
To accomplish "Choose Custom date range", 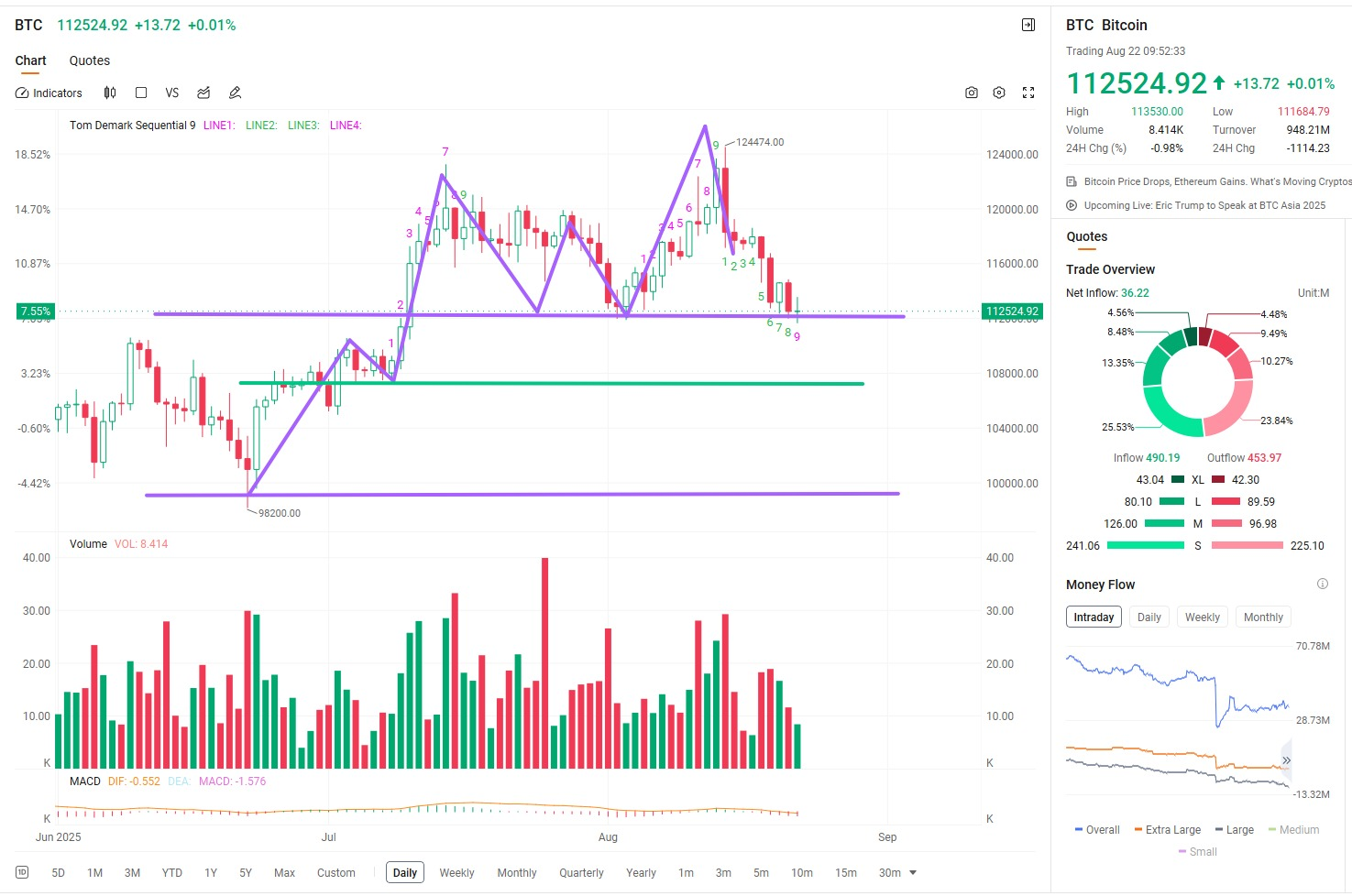I will pyautogui.click(x=336, y=872).
